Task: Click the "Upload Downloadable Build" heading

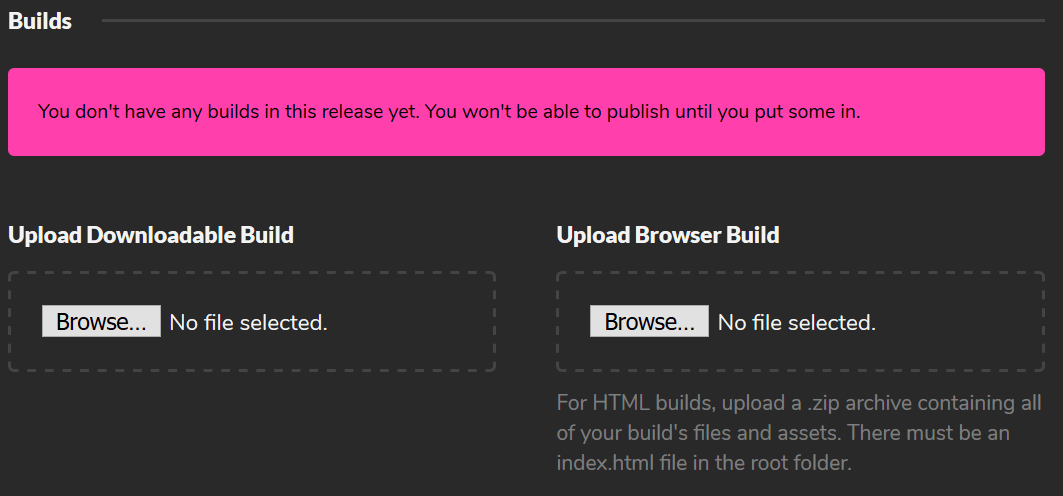Action: (x=151, y=236)
